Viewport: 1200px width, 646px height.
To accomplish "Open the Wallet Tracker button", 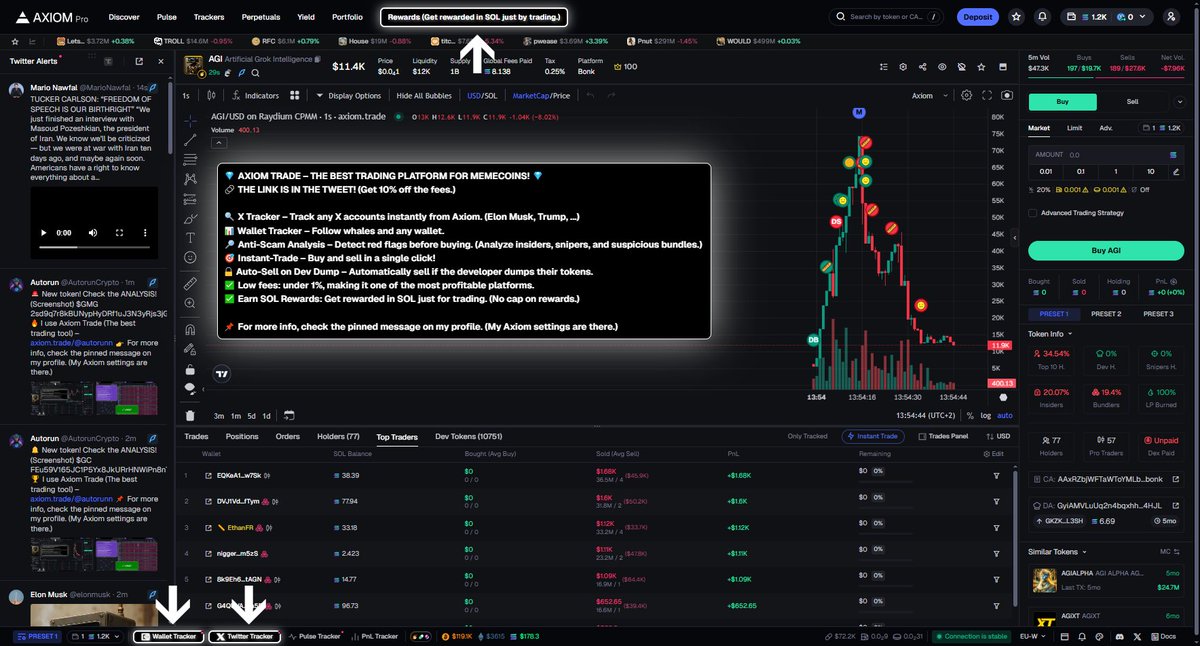I will point(168,636).
